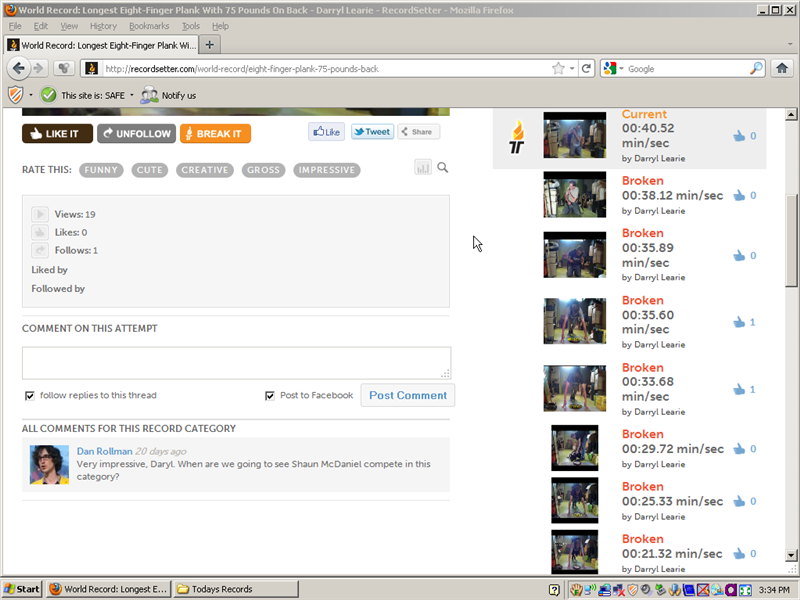Image resolution: width=800 pixels, height=600 pixels.
Task: Click thumbs-up icon for 00:35.89 record
Action: pos(739,256)
